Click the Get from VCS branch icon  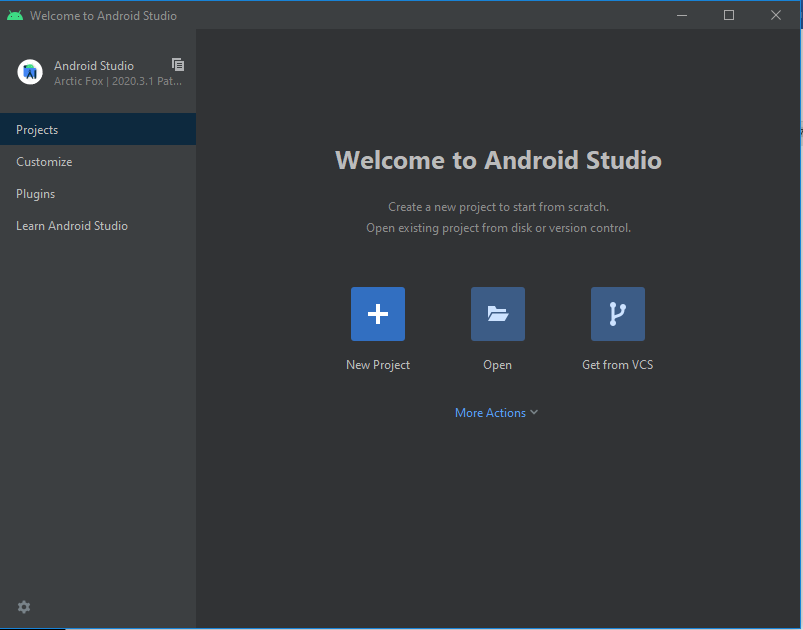point(617,314)
